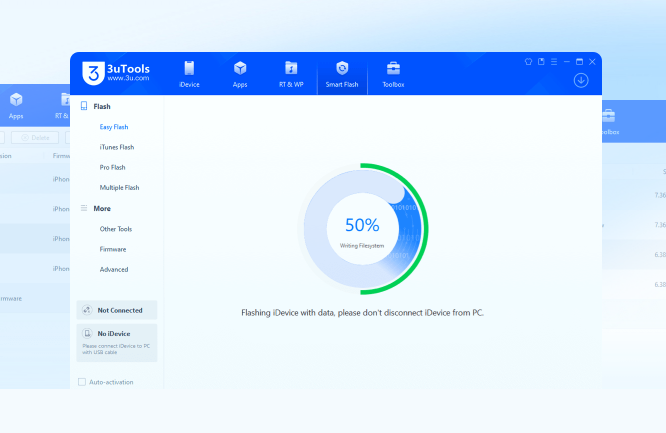Viewport: 666px width, 433px height.
Task: Open the RT & WP tab
Action: click(x=291, y=74)
